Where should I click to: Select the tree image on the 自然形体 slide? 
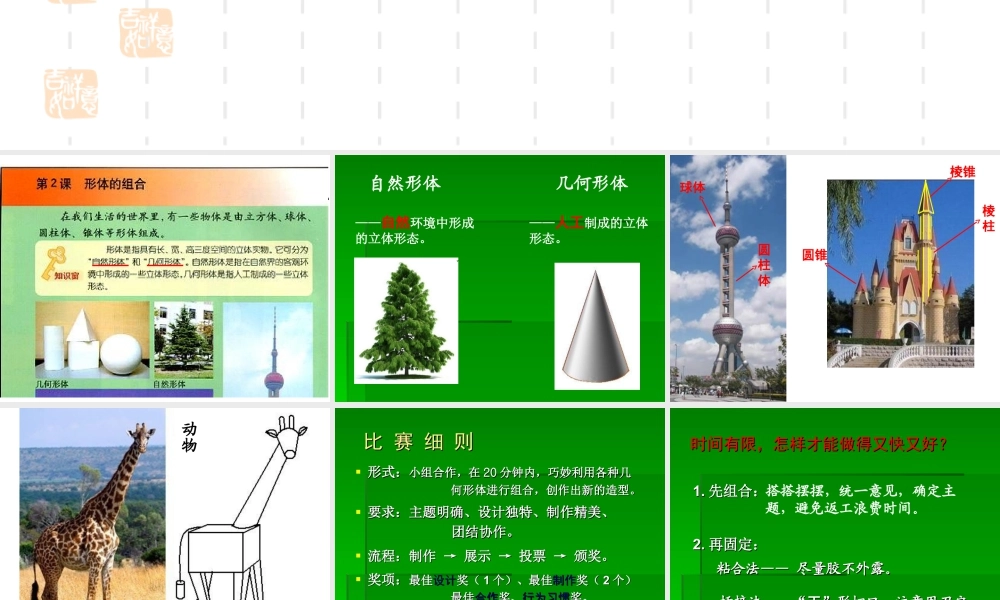[405, 320]
